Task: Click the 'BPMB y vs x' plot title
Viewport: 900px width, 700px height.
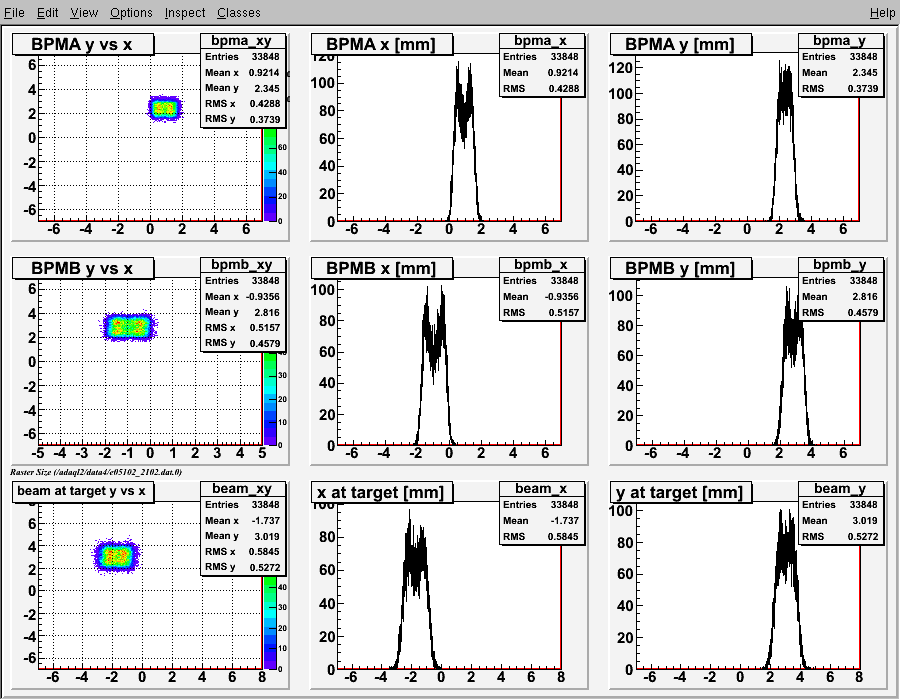Action: pos(83,268)
